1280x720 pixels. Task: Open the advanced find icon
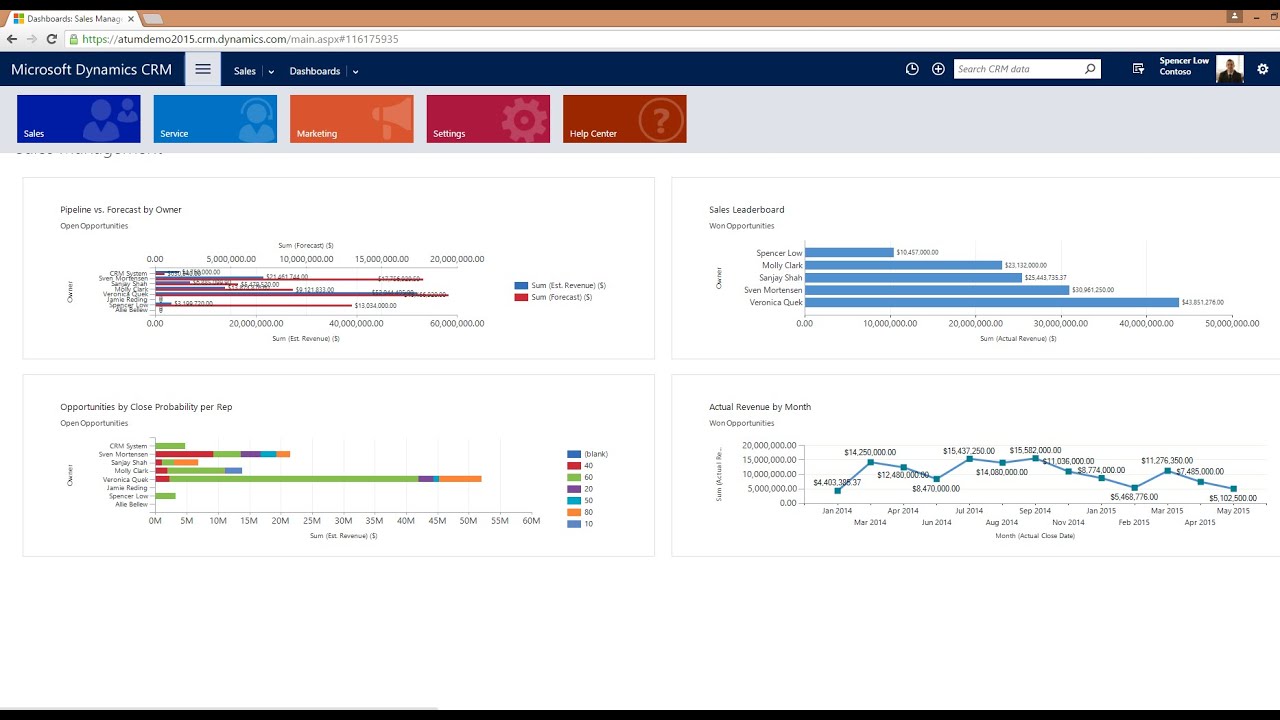point(1138,69)
